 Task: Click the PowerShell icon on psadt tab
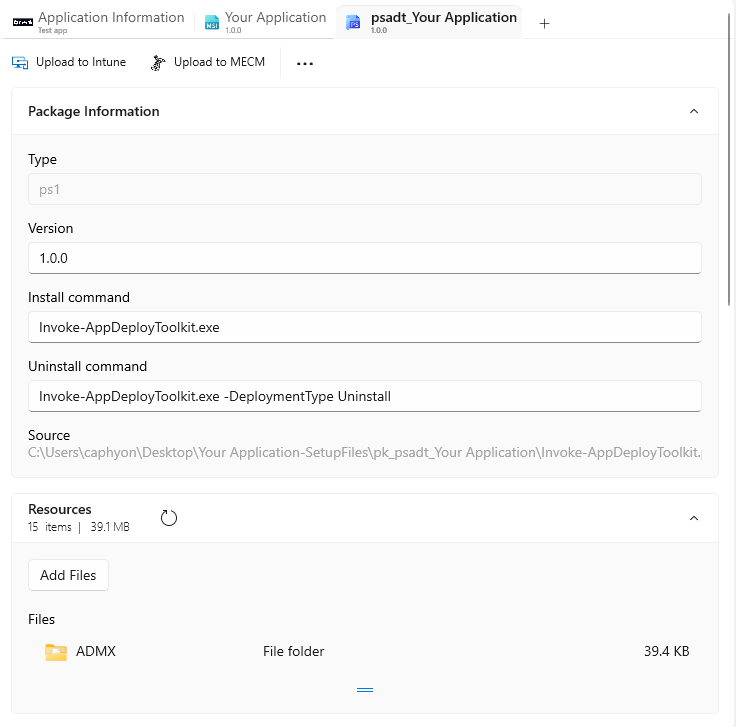click(353, 23)
